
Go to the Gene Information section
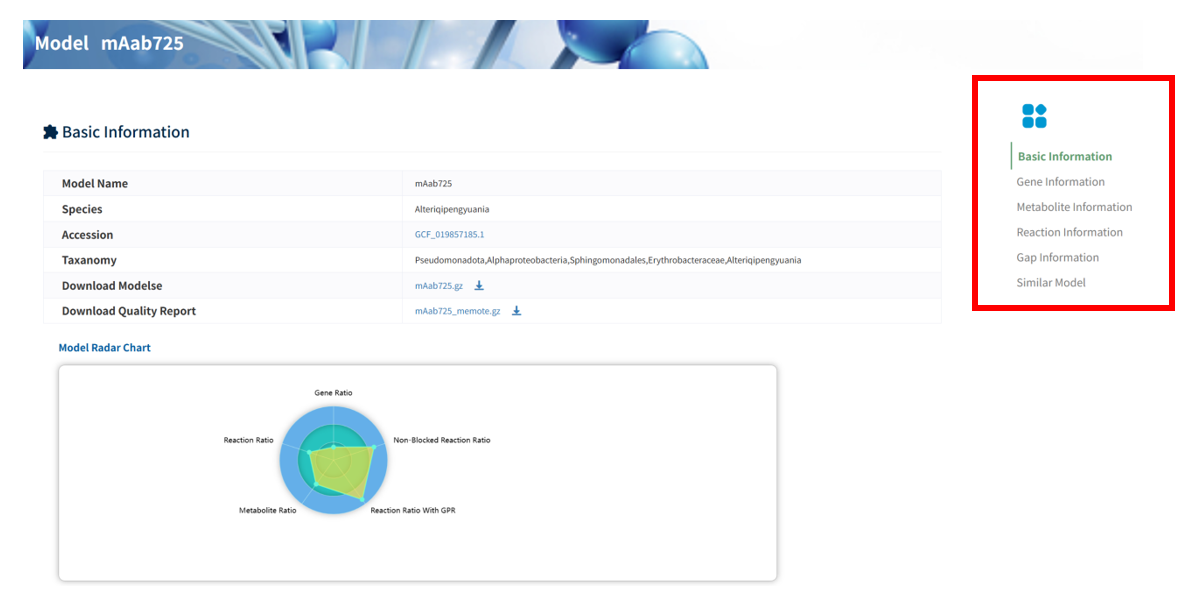[1060, 182]
